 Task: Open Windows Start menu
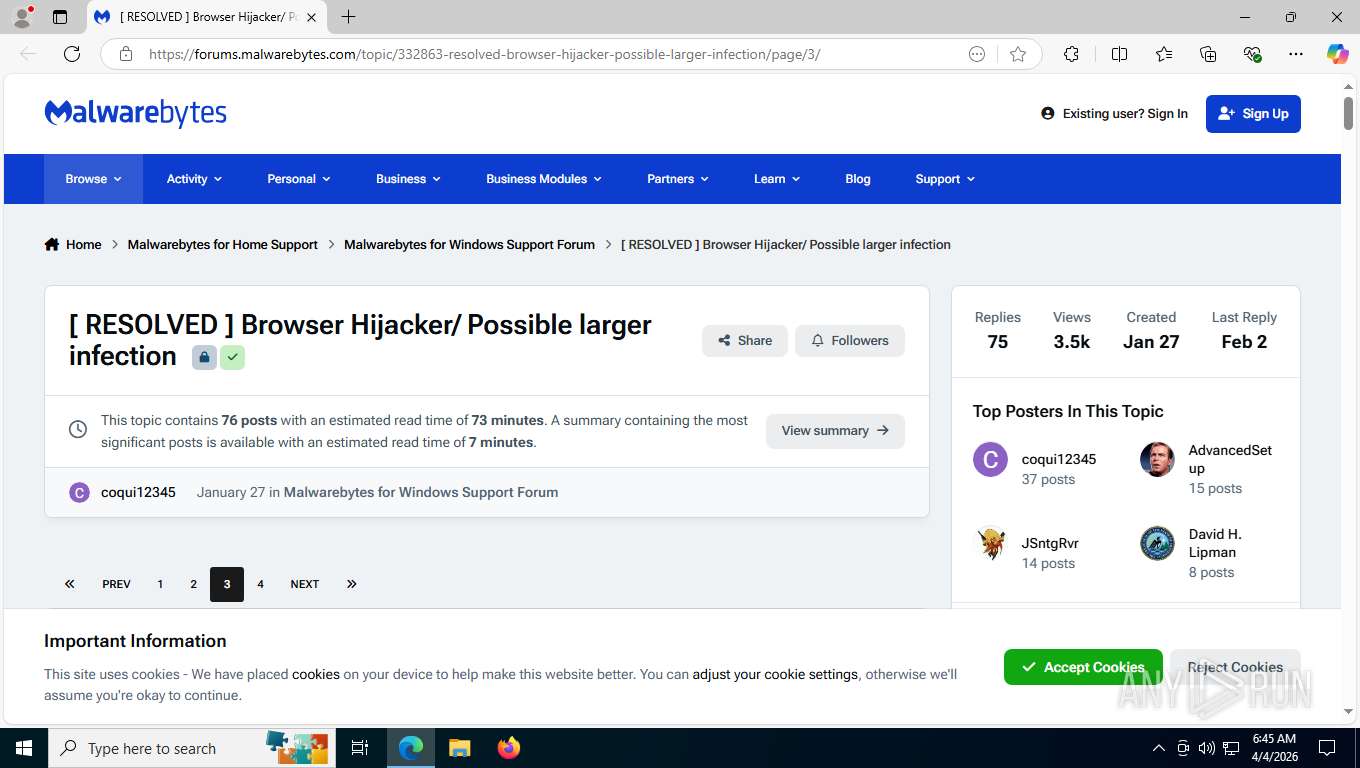coord(23,748)
